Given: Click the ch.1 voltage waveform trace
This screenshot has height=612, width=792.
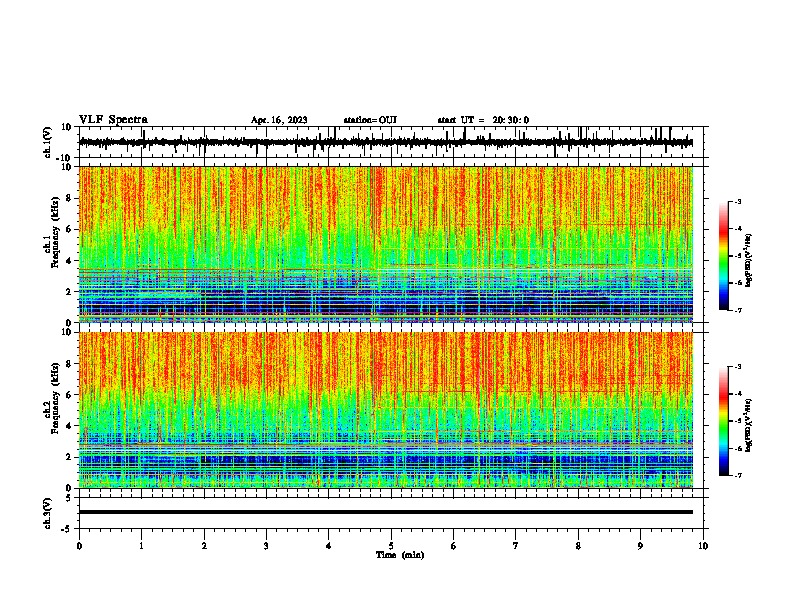Looking at the screenshot, I should [x=386, y=142].
